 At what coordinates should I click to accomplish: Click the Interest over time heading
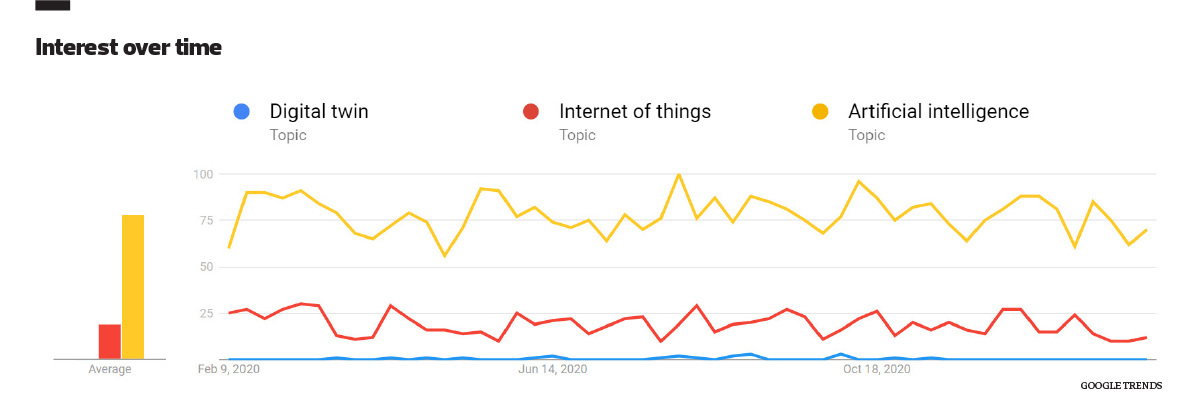128,47
